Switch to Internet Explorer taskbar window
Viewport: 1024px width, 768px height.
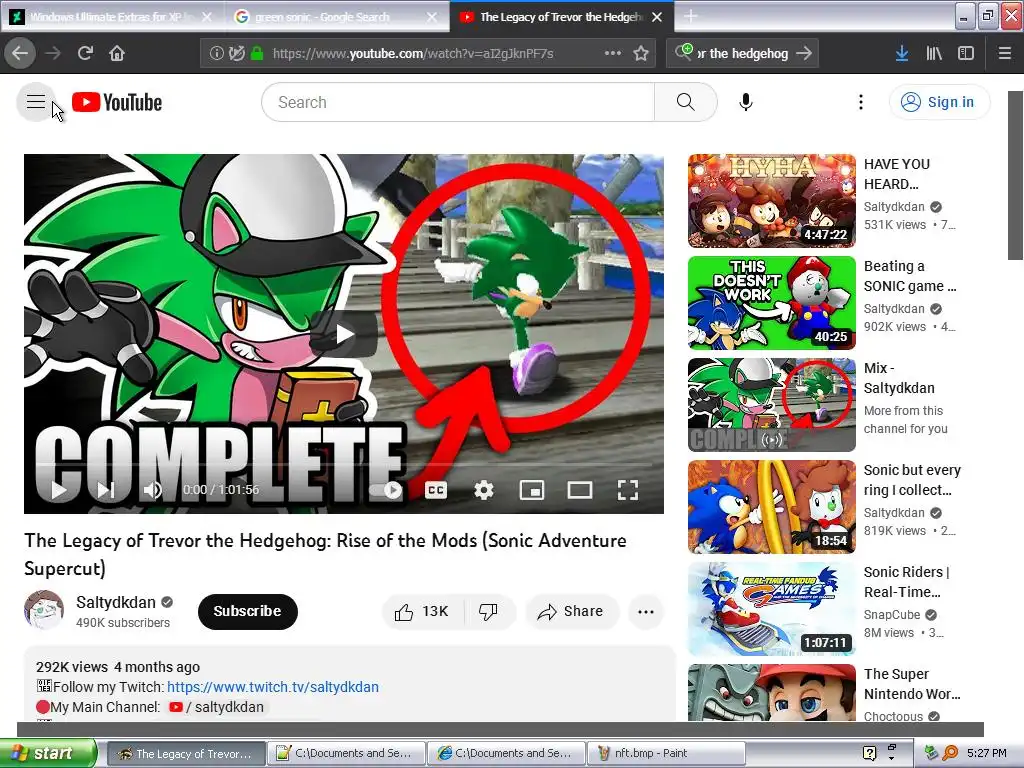click(x=505, y=753)
